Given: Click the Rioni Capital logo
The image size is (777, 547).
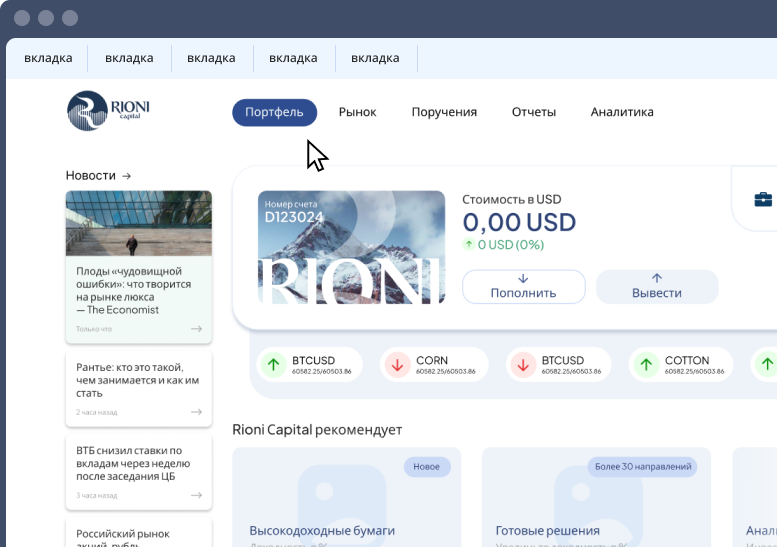Looking at the screenshot, I should click(108, 110).
